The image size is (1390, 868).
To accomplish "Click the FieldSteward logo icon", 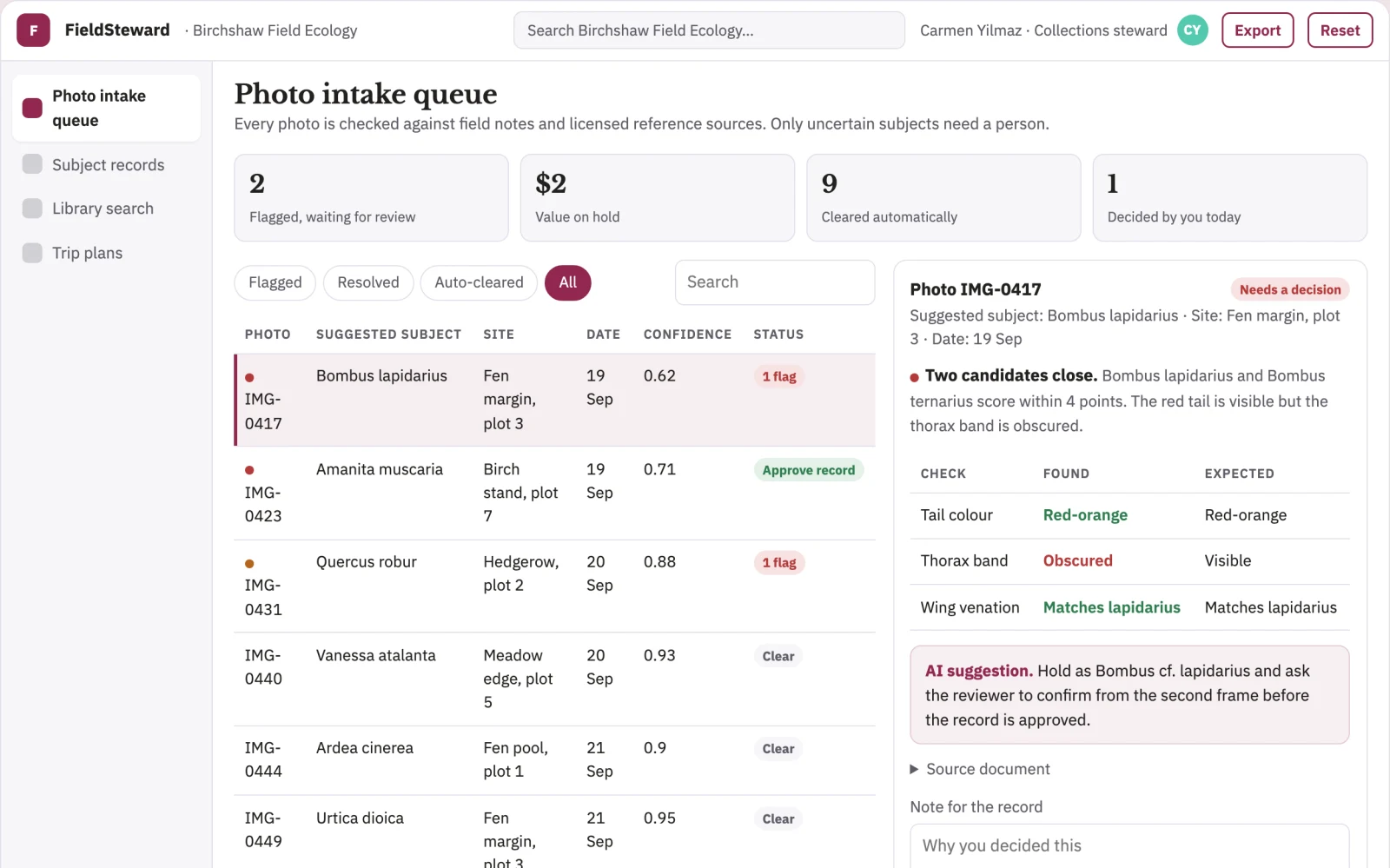I will click(x=33, y=30).
